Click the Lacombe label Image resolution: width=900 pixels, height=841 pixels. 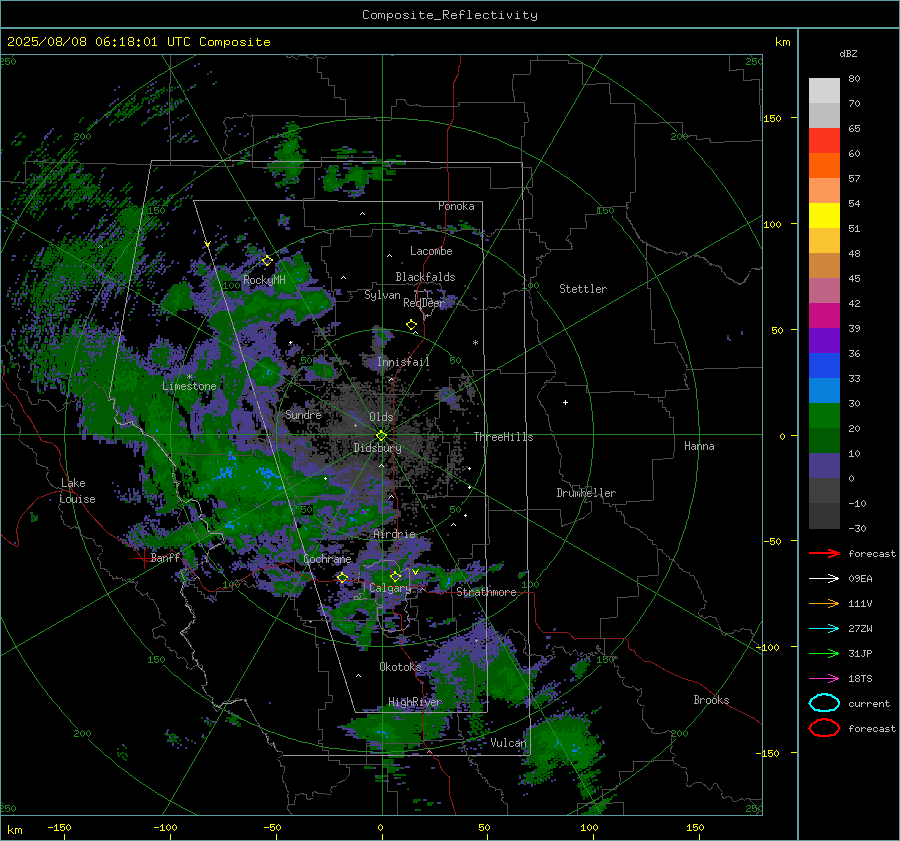coord(431,251)
